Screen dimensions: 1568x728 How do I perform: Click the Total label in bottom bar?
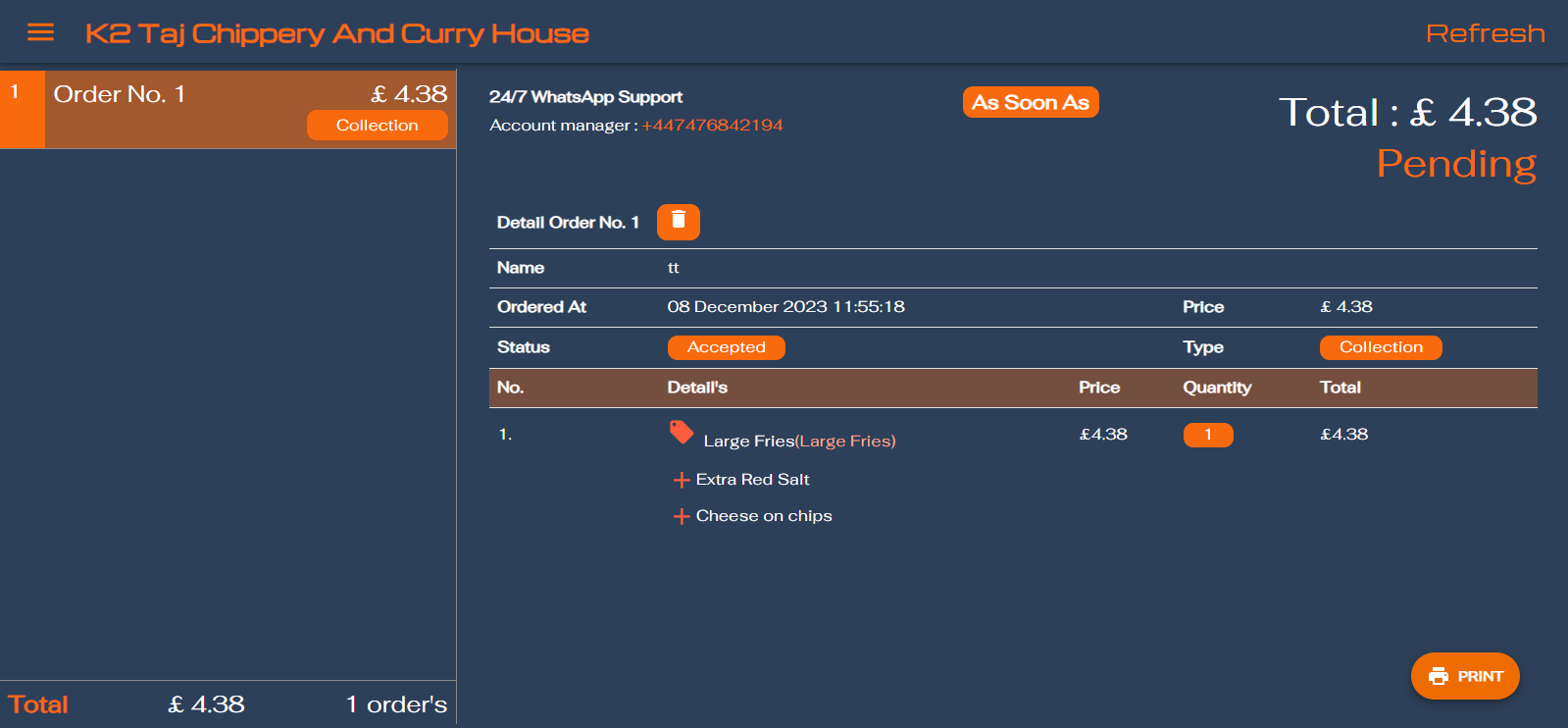pyautogui.click(x=38, y=704)
